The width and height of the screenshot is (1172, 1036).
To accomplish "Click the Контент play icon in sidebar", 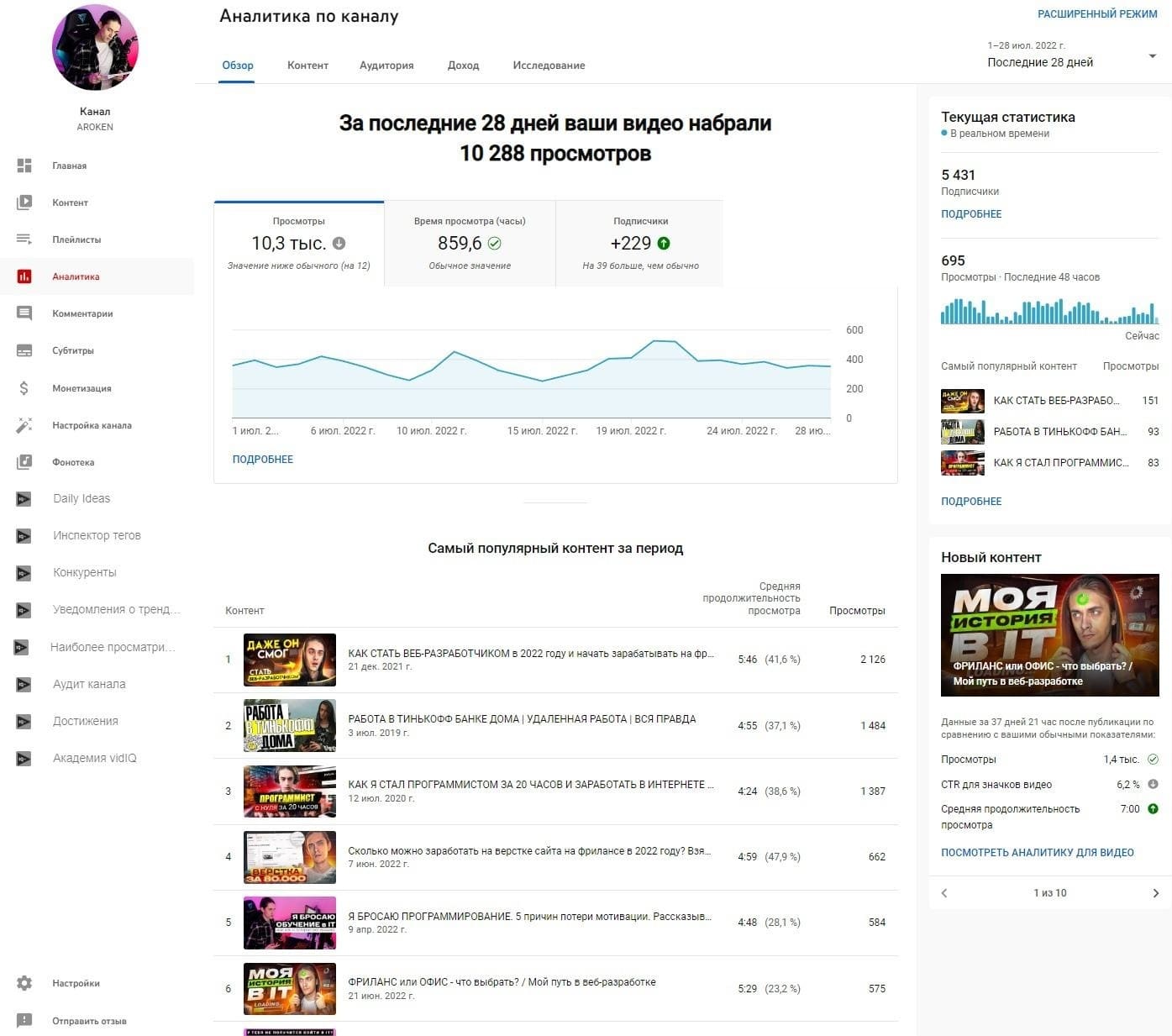I will (24, 202).
